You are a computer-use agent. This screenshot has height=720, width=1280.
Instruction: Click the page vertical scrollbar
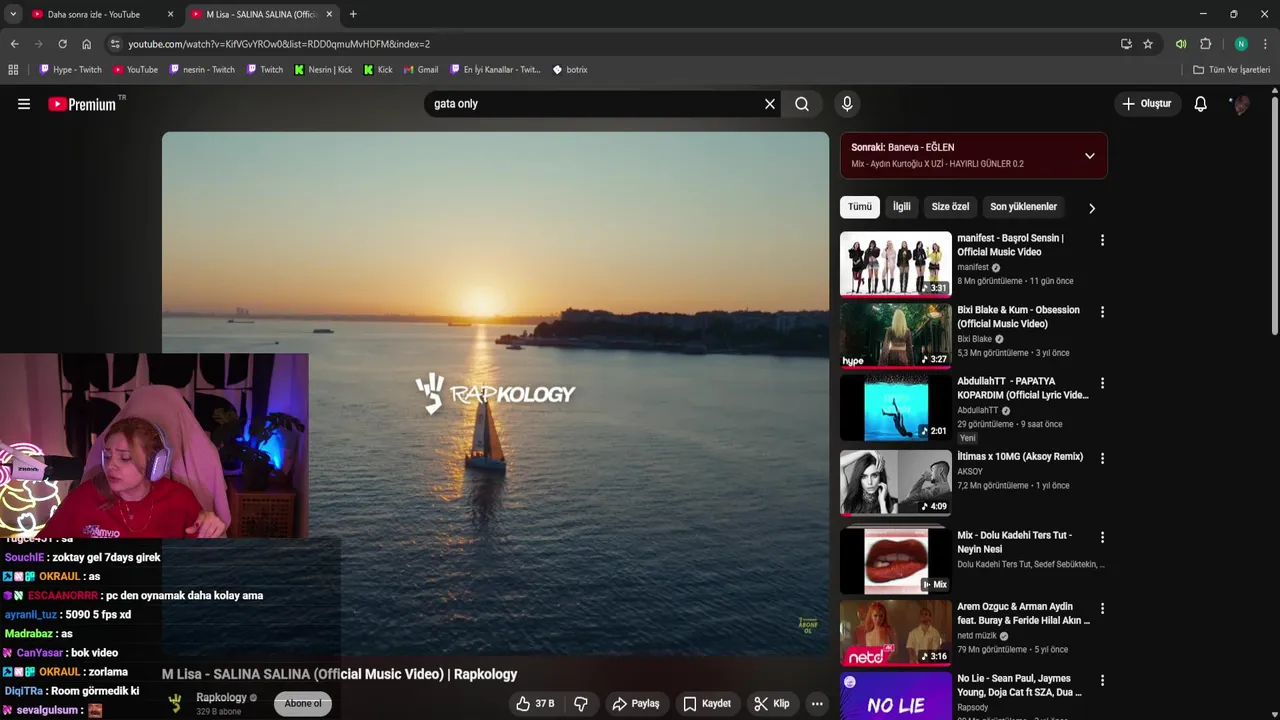click(x=1275, y=215)
